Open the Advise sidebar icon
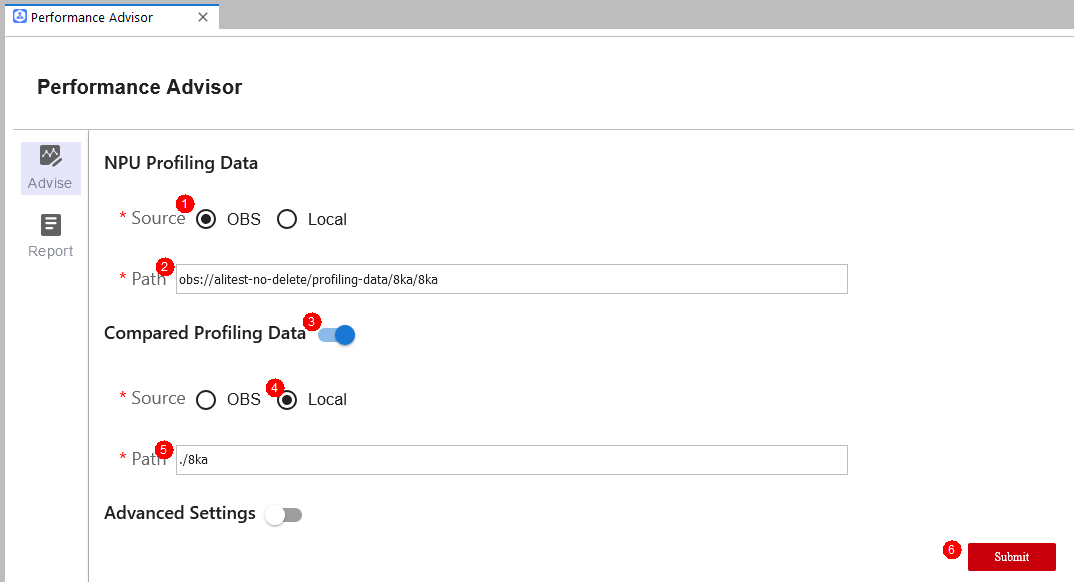 (x=51, y=156)
